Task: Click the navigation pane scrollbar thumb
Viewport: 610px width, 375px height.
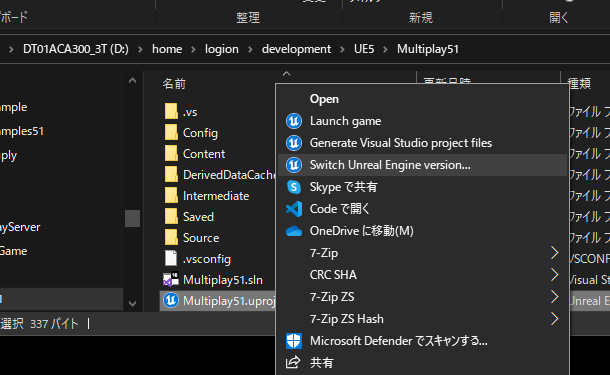Action: (x=132, y=218)
